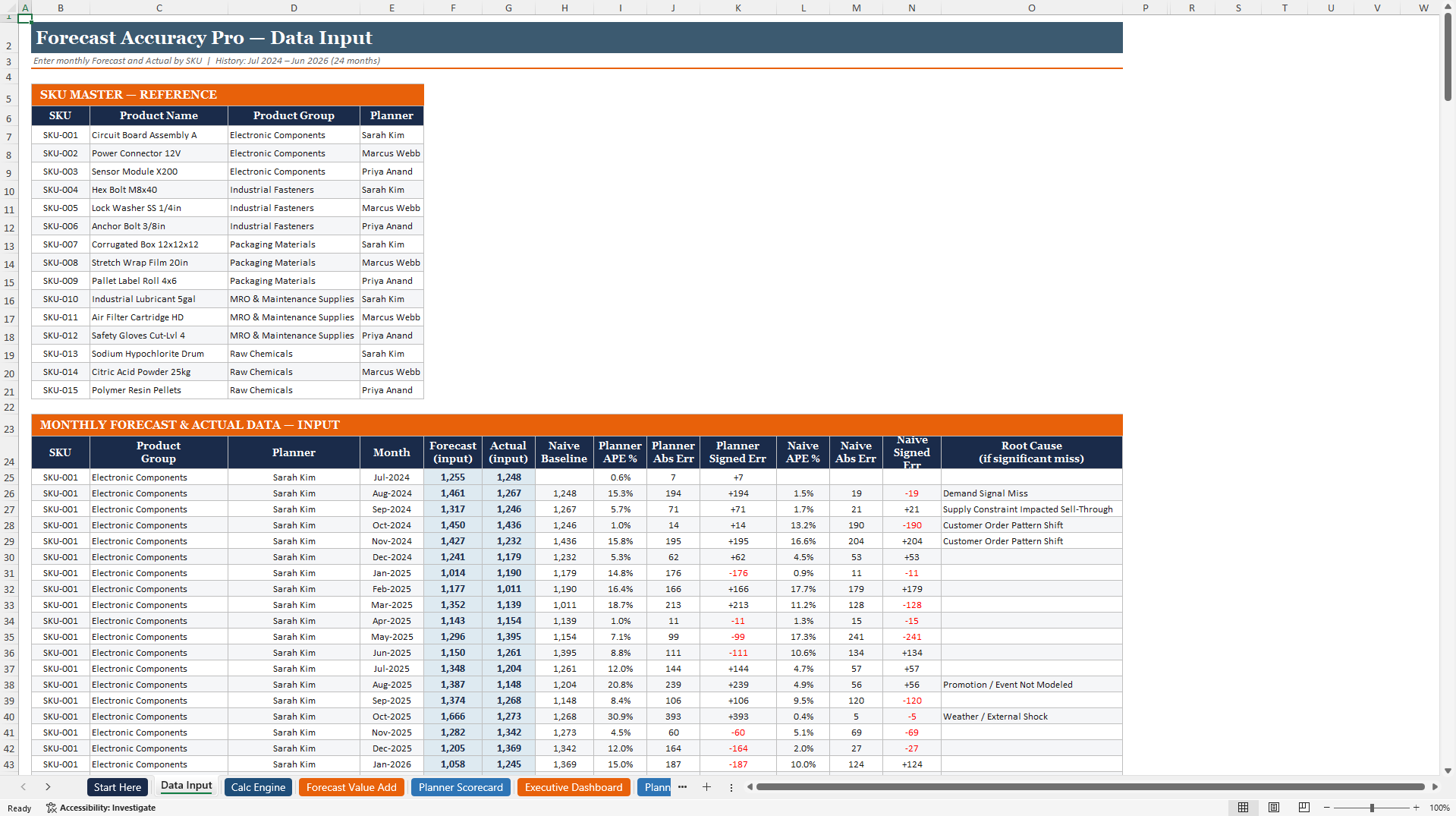Viewport: 1456px width, 816px height.
Task: Select cell 'Power Connector 12V'
Action: pyautogui.click(x=159, y=153)
